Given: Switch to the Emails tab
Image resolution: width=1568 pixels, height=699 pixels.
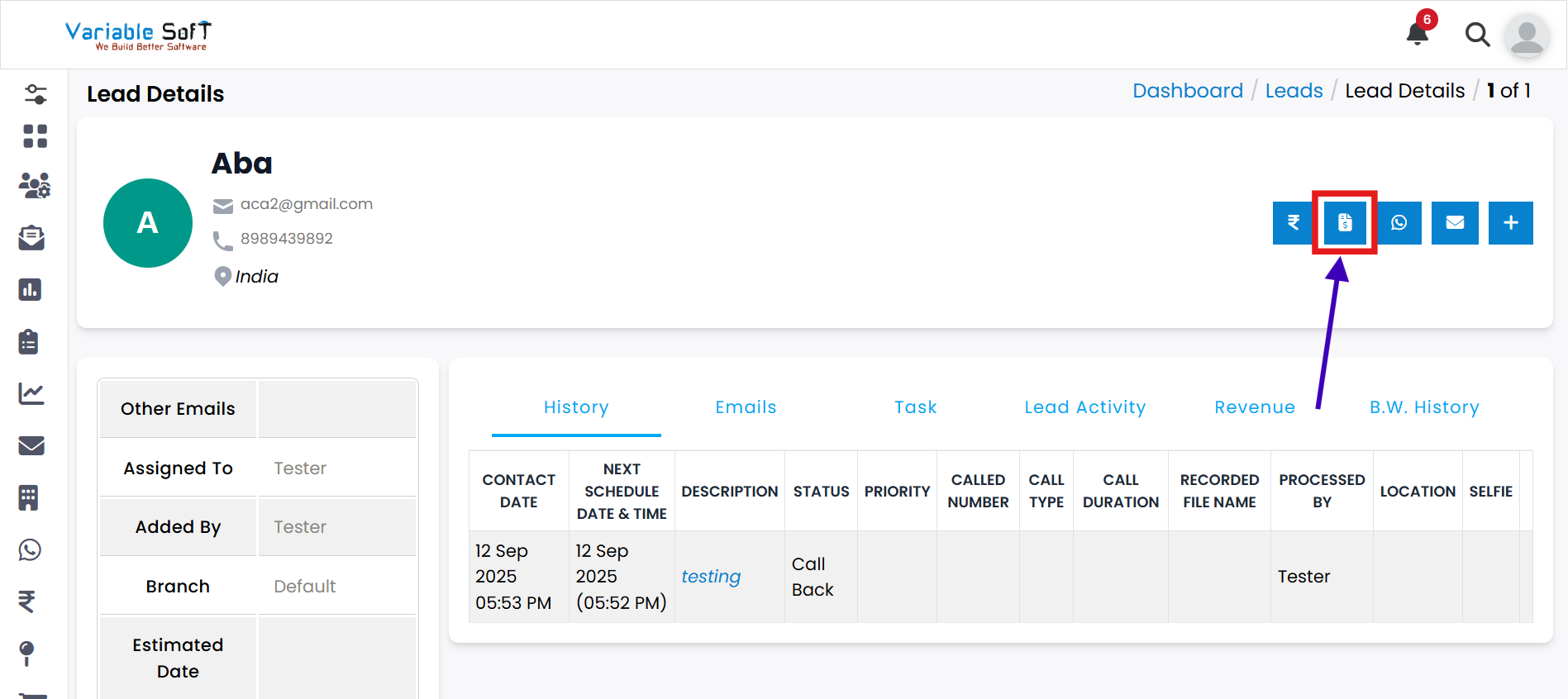Looking at the screenshot, I should (x=746, y=407).
